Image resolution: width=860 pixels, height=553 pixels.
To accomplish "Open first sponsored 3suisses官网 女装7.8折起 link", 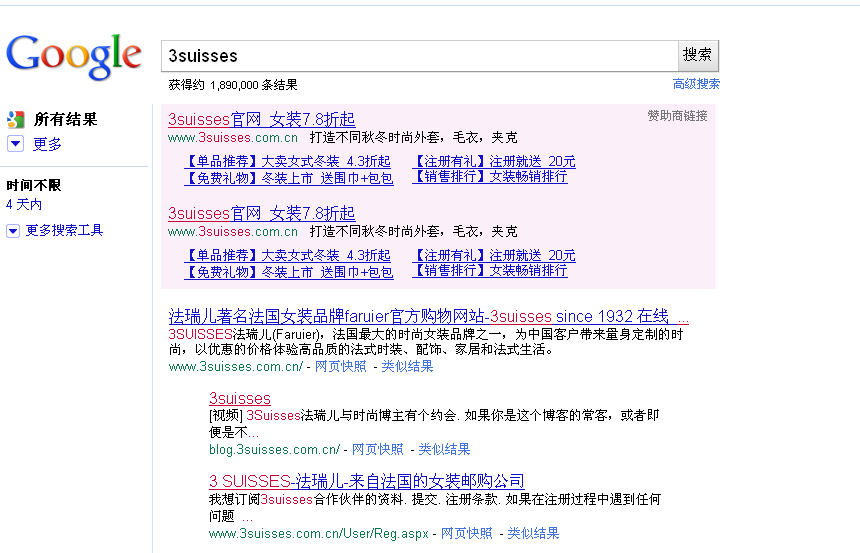I will pos(262,119).
